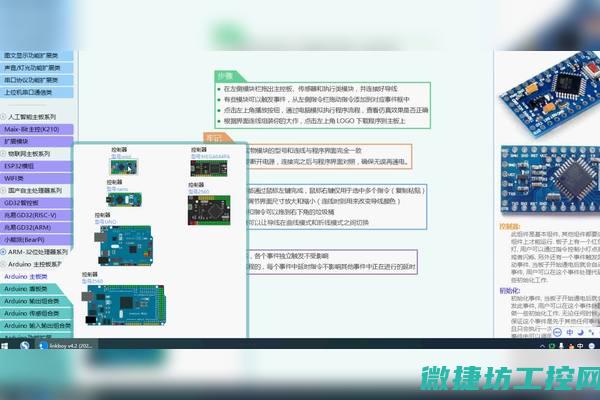Click the 步骤 green heading tab

[228, 76]
